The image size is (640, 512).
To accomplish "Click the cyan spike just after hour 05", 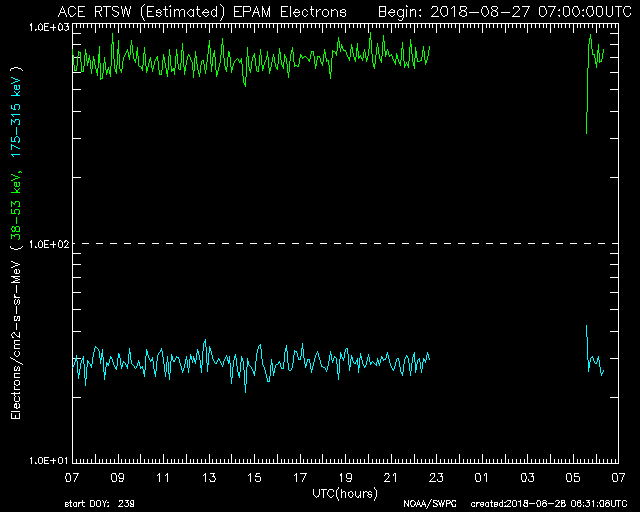I will click(x=587, y=335).
